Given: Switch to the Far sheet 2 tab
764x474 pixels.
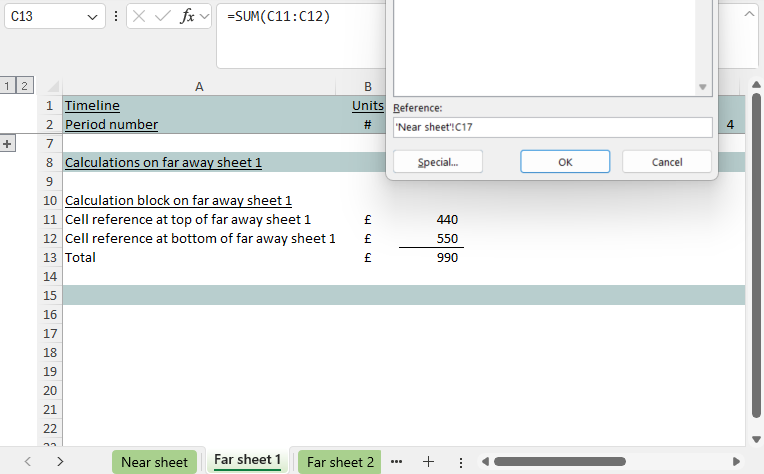Looking at the screenshot, I should [340, 462].
